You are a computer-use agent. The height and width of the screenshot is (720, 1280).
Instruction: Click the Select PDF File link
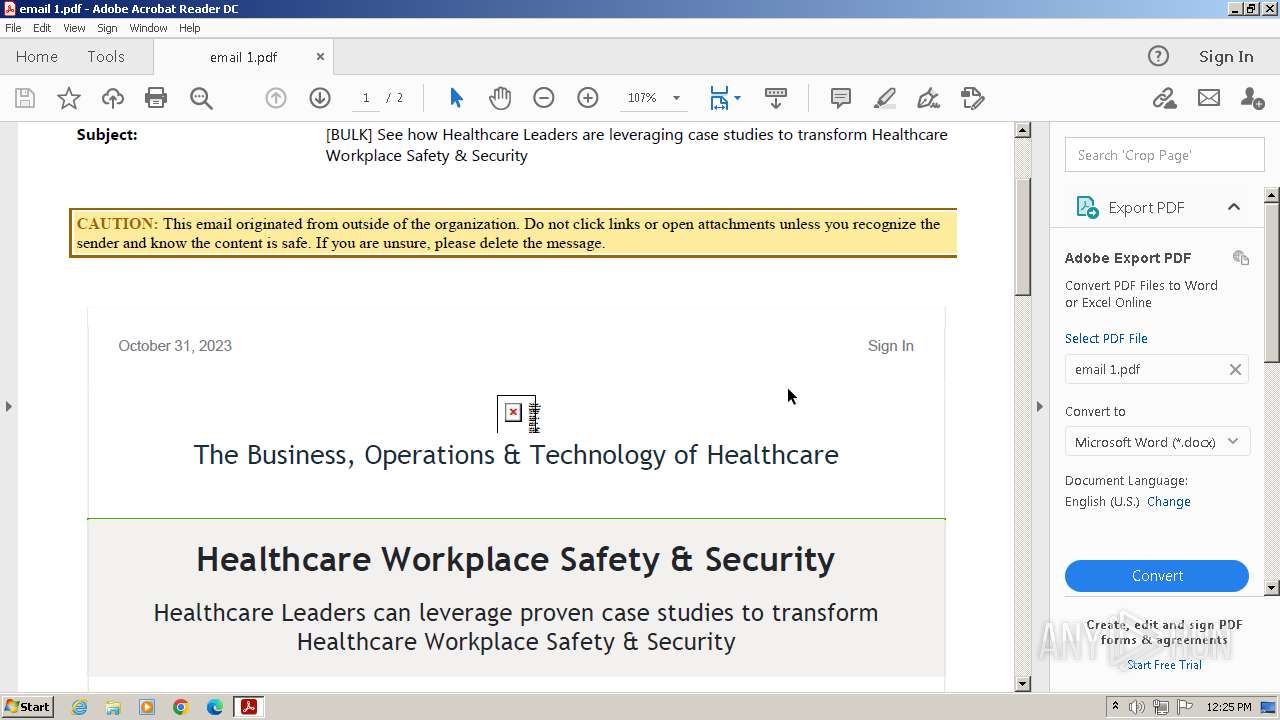click(1106, 338)
